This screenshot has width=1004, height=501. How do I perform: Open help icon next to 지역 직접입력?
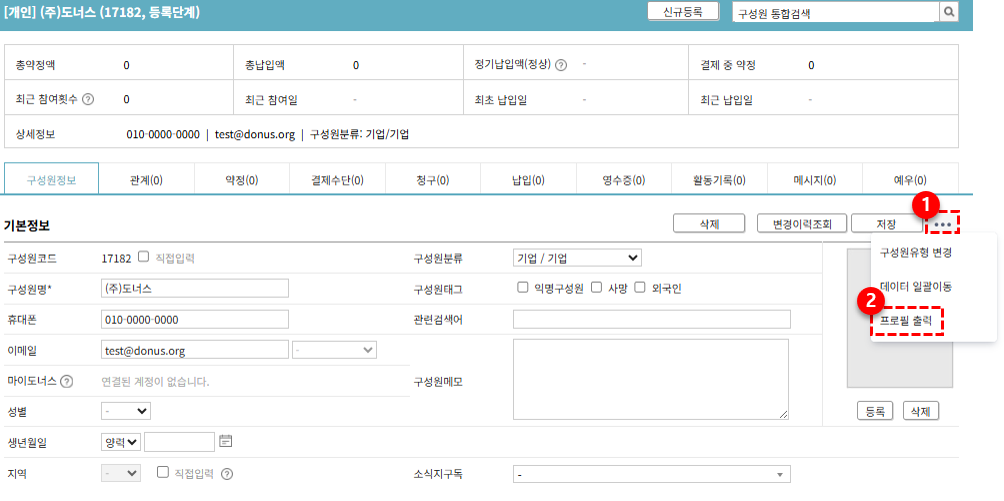pyautogui.click(x=226, y=474)
